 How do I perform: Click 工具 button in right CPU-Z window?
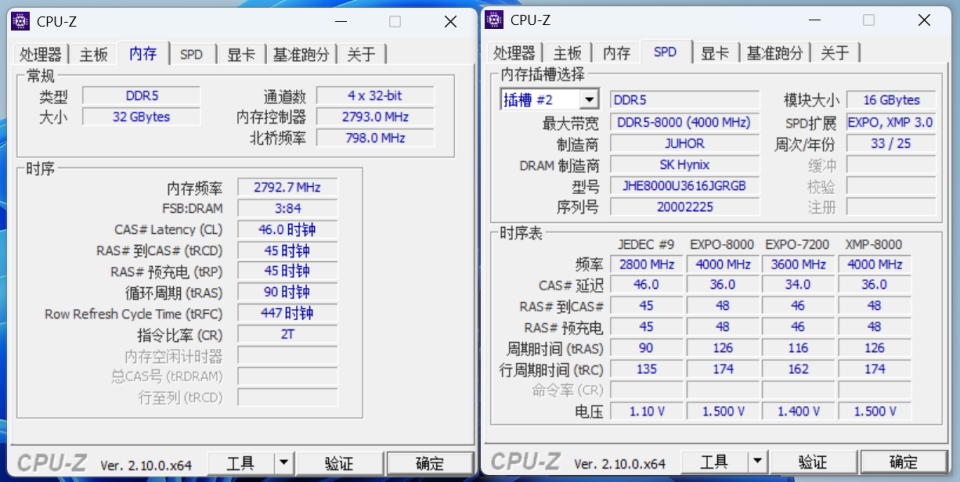714,461
